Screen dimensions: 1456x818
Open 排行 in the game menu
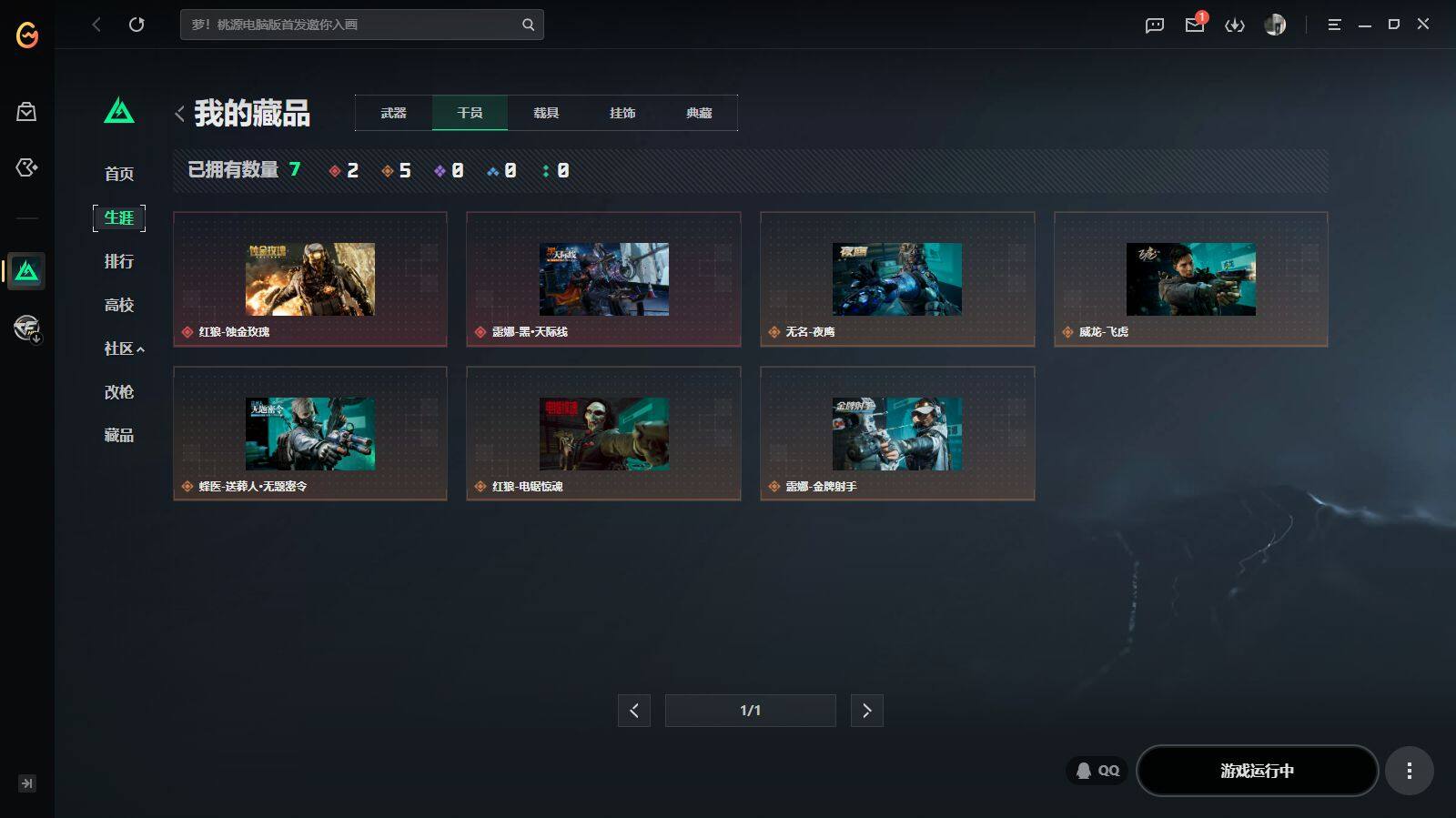[x=119, y=261]
